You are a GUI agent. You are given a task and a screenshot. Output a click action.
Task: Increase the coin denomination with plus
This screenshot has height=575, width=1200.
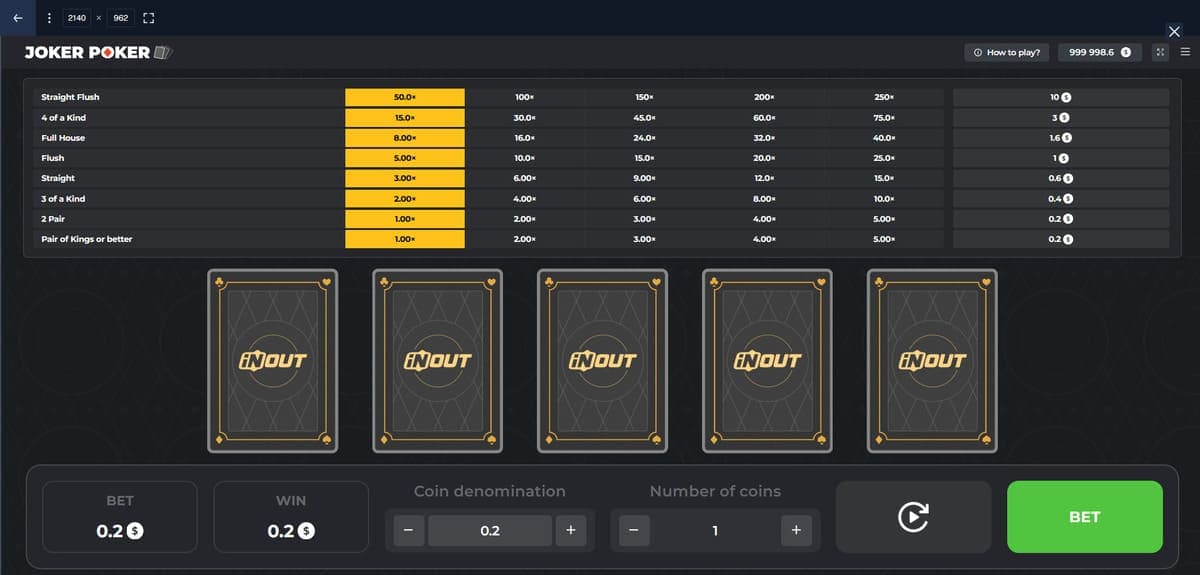(570, 531)
